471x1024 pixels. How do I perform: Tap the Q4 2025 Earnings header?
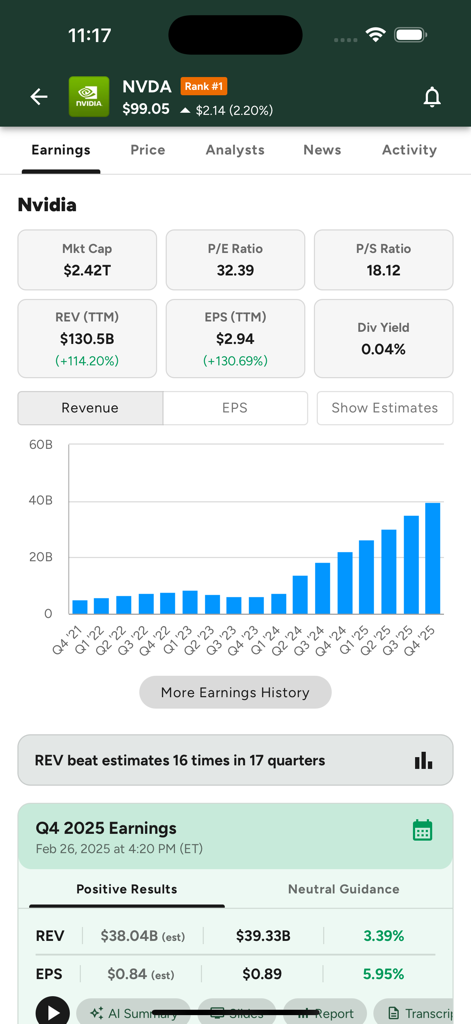click(235, 837)
